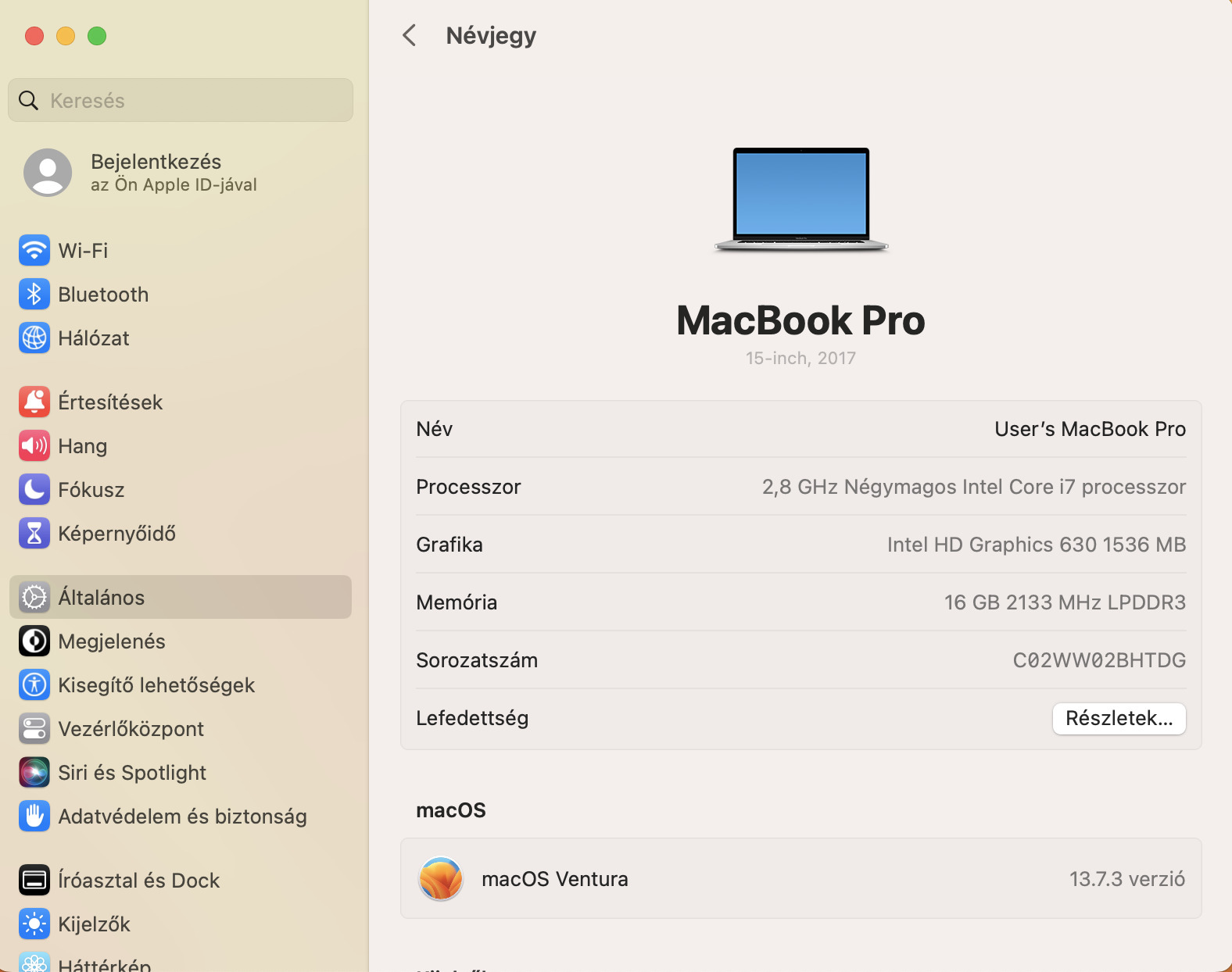Open Wi-Fi settings icon
The image size is (1232, 972).
tap(34, 251)
